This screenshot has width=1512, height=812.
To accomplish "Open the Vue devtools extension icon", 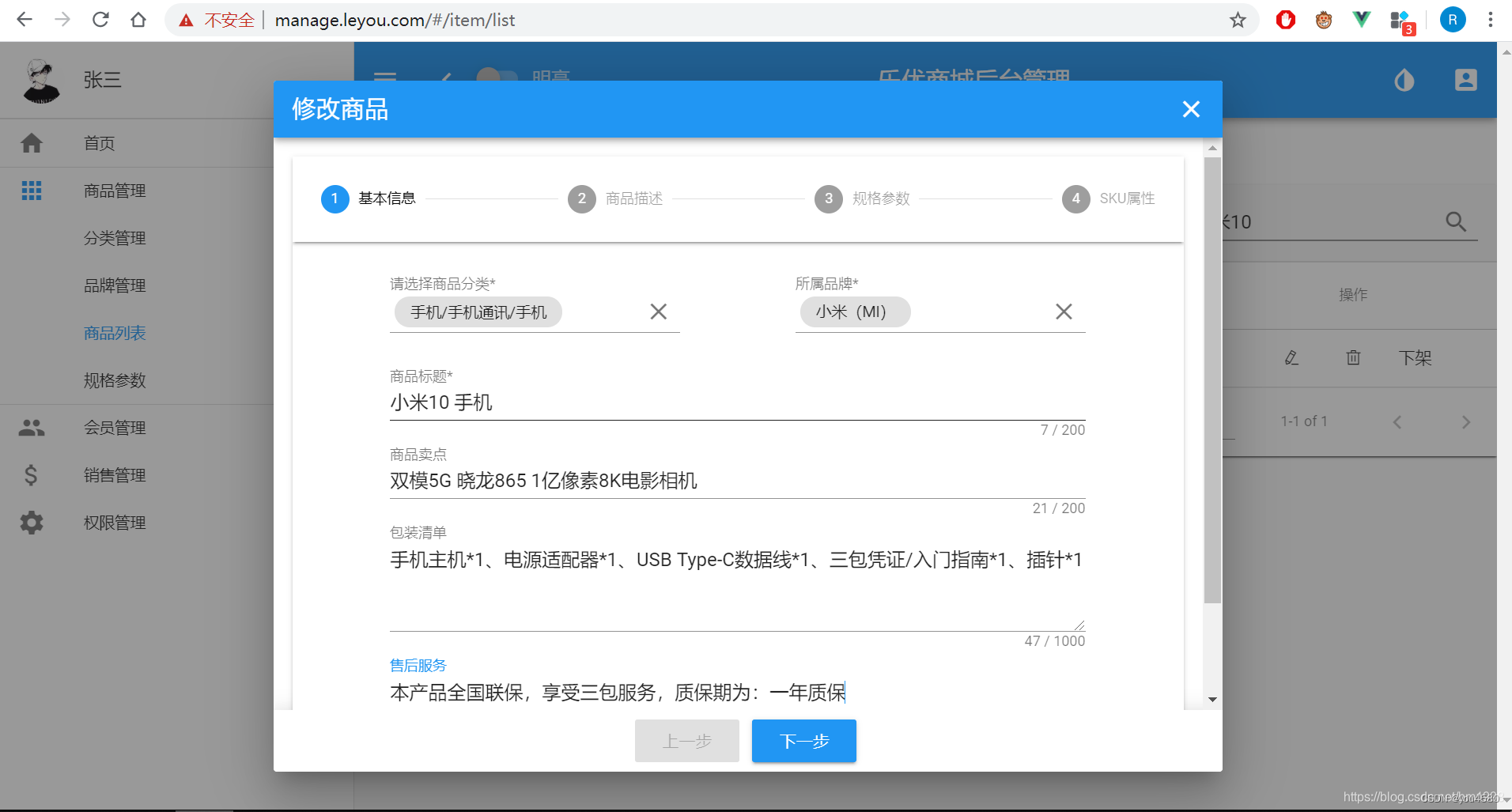I will click(x=1362, y=20).
